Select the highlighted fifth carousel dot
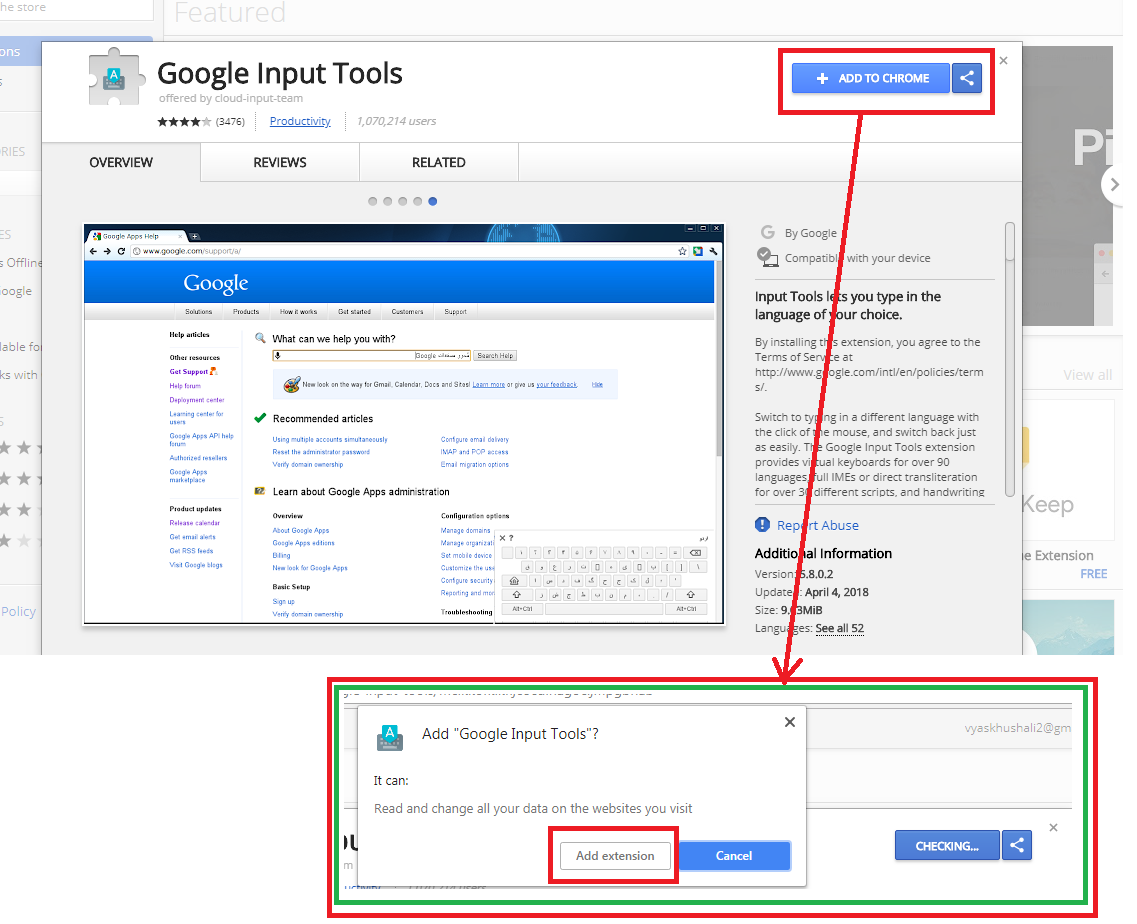Viewport: 1137px width, 924px height. pos(433,202)
